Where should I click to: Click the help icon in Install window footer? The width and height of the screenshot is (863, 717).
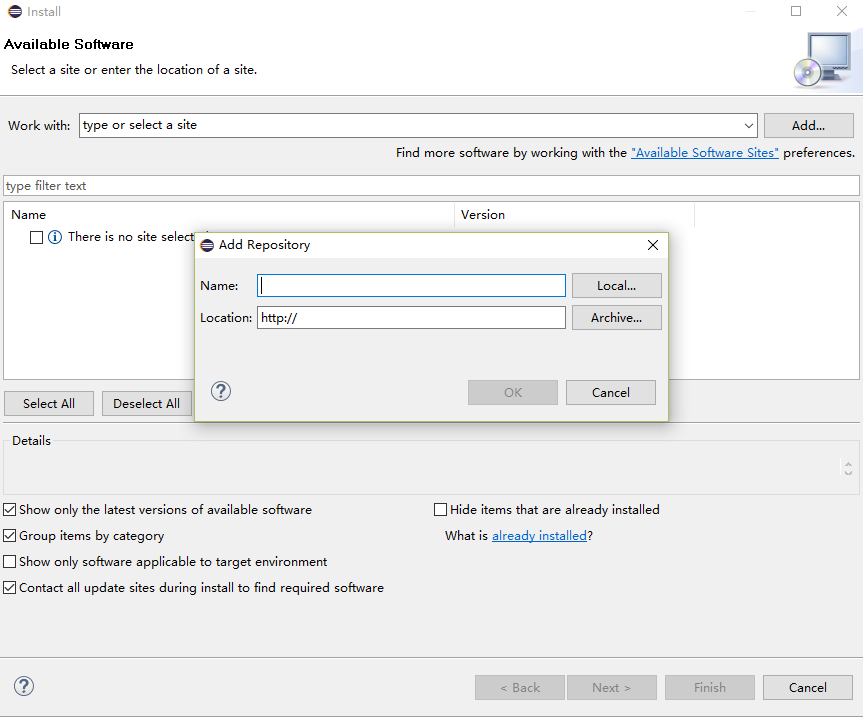click(24, 686)
